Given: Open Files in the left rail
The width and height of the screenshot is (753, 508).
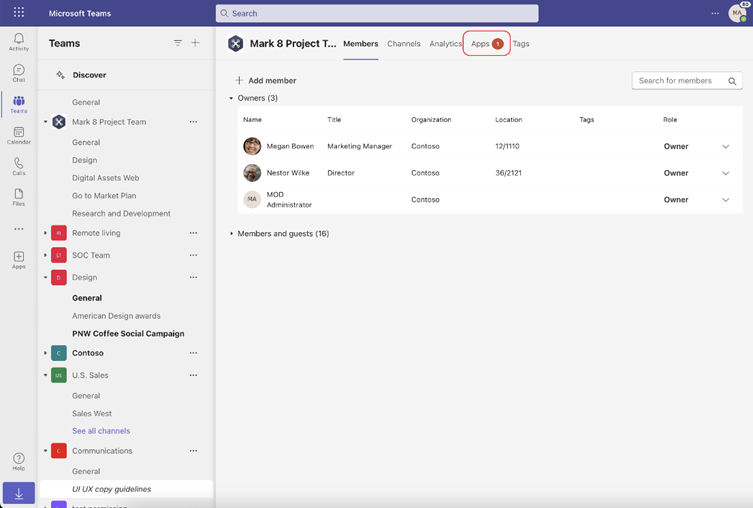Looking at the screenshot, I should pyautogui.click(x=19, y=197).
